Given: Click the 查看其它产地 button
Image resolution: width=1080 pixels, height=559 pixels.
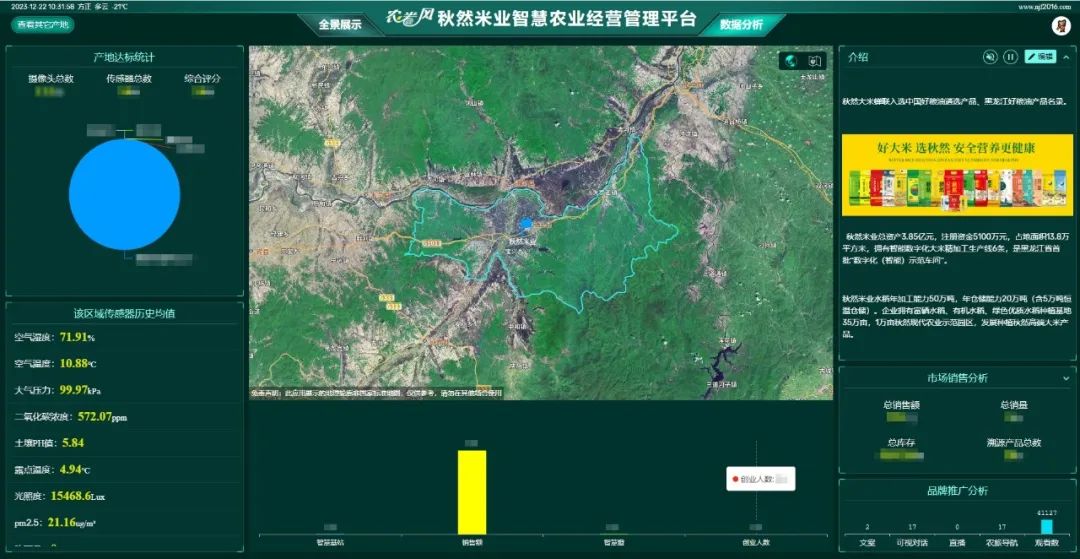Looking at the screenshot, I should tap(43, 24).
